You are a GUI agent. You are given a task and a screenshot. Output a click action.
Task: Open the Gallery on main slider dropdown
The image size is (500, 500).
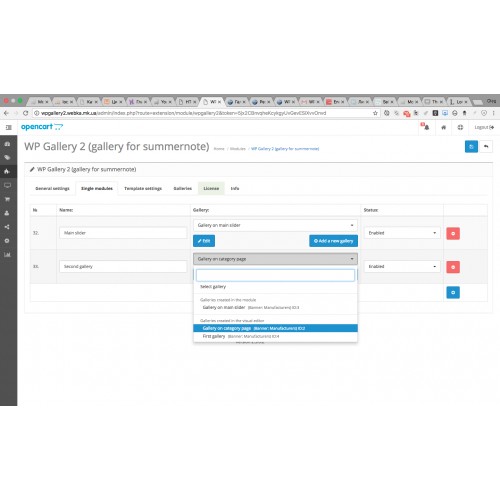click(x=275, y=225)
